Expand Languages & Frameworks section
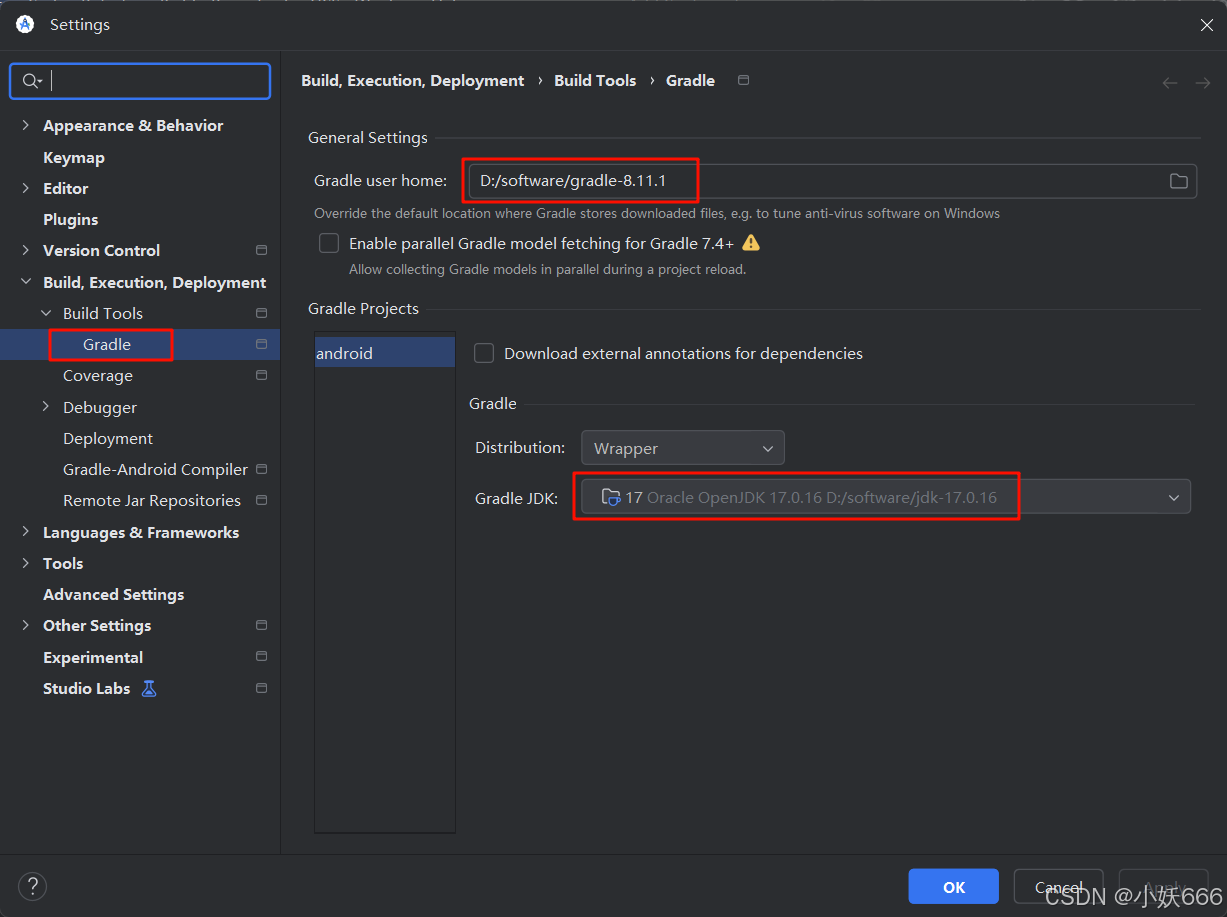The width and height of the screenshot is (1227, 917). 25,532
